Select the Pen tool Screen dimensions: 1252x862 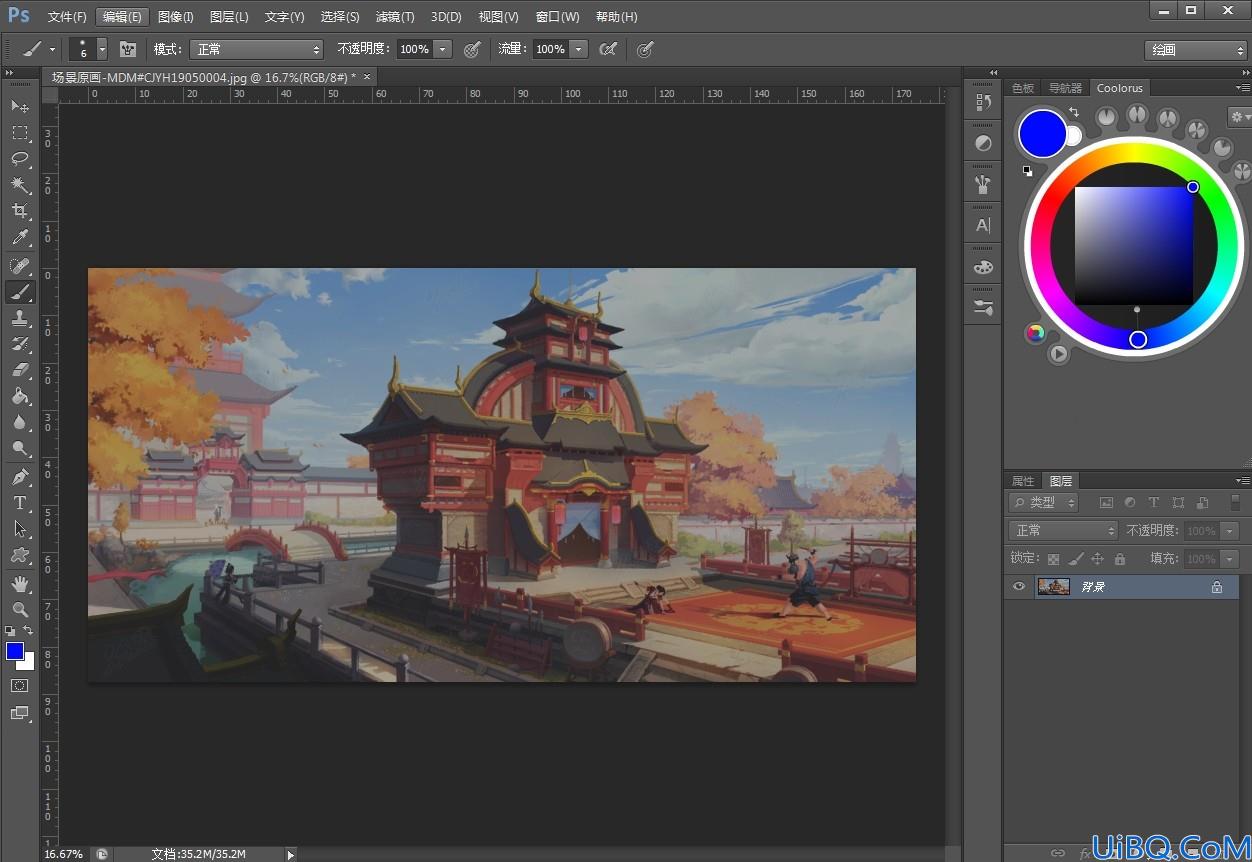click(x=20, y=477)
